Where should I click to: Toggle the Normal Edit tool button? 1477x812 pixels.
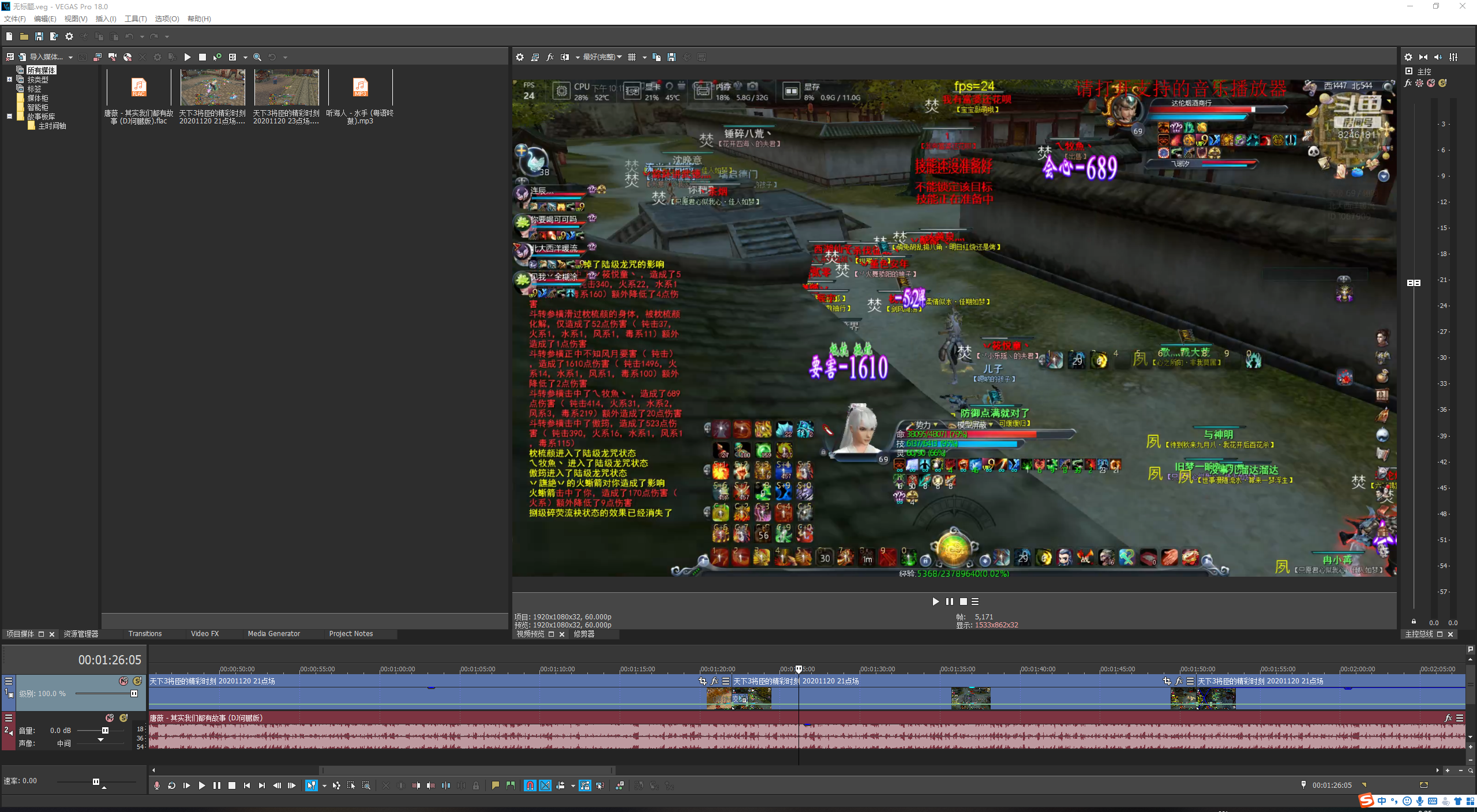[311, 785]
